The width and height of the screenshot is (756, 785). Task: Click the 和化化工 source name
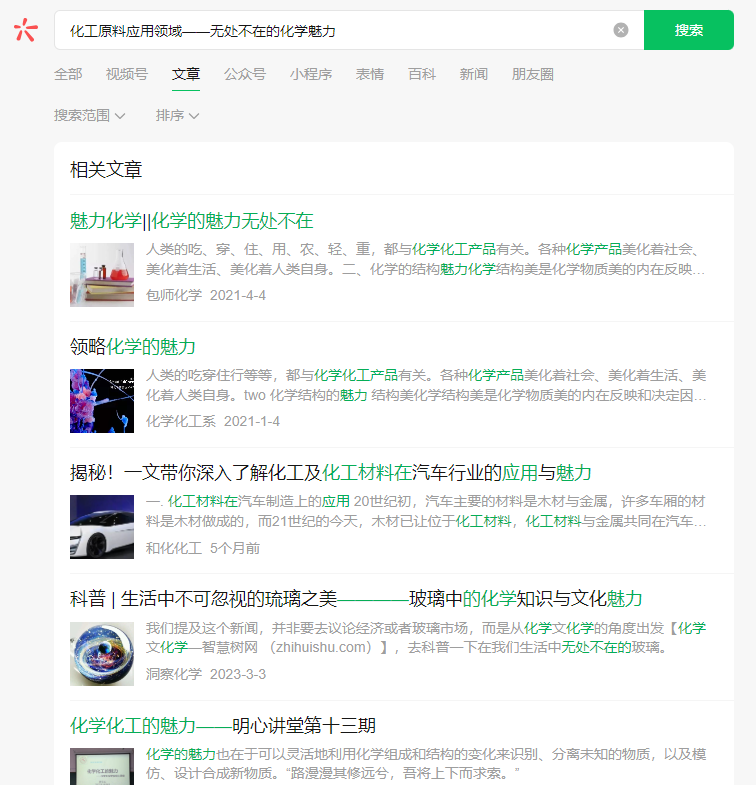coord(174,548)
